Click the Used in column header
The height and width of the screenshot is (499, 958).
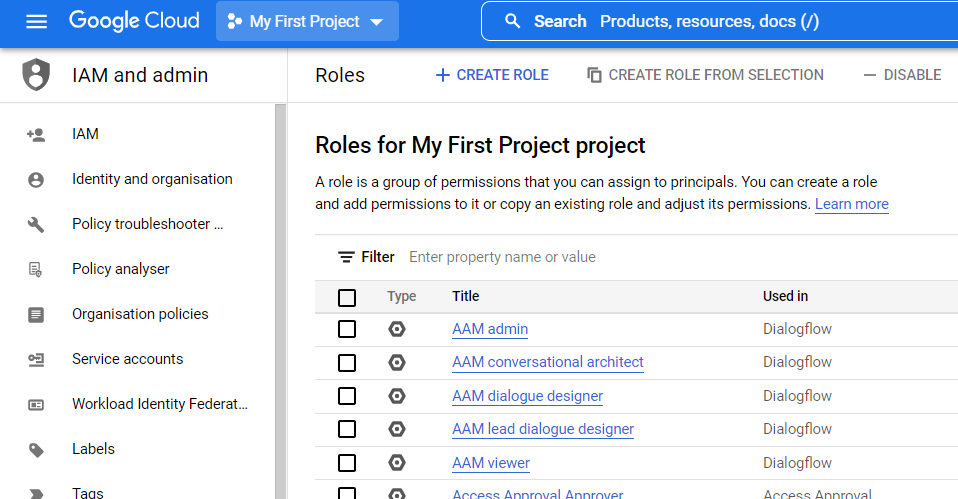pyautogui.click(x=785, y=296)
